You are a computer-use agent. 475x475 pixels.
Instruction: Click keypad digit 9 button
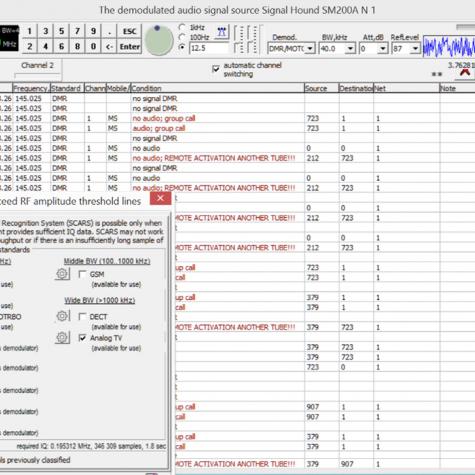click(94, 31)
